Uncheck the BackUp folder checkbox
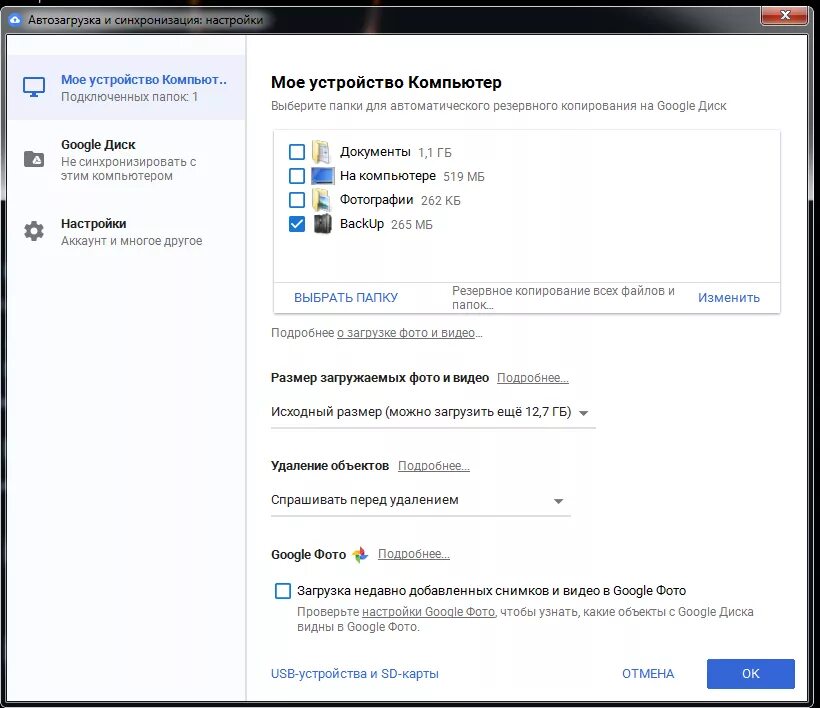Image resolution: width=820 pixels, height=708 pixels. pyautogui.click(x=297, y=224)
